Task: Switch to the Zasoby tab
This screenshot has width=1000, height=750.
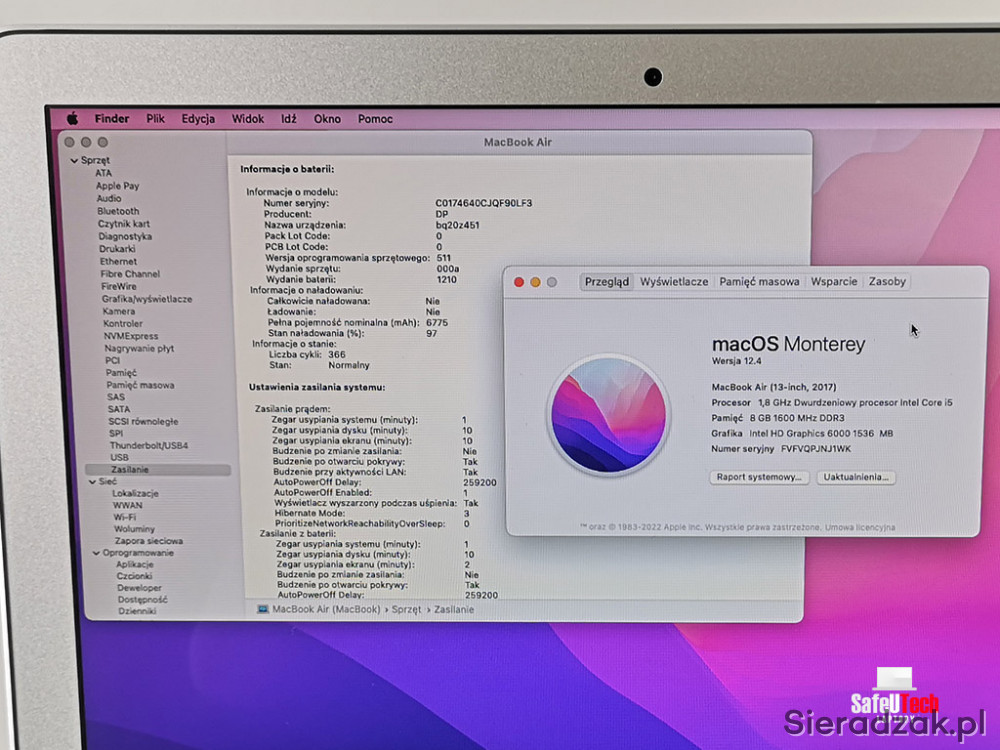Action: point(887,282)
